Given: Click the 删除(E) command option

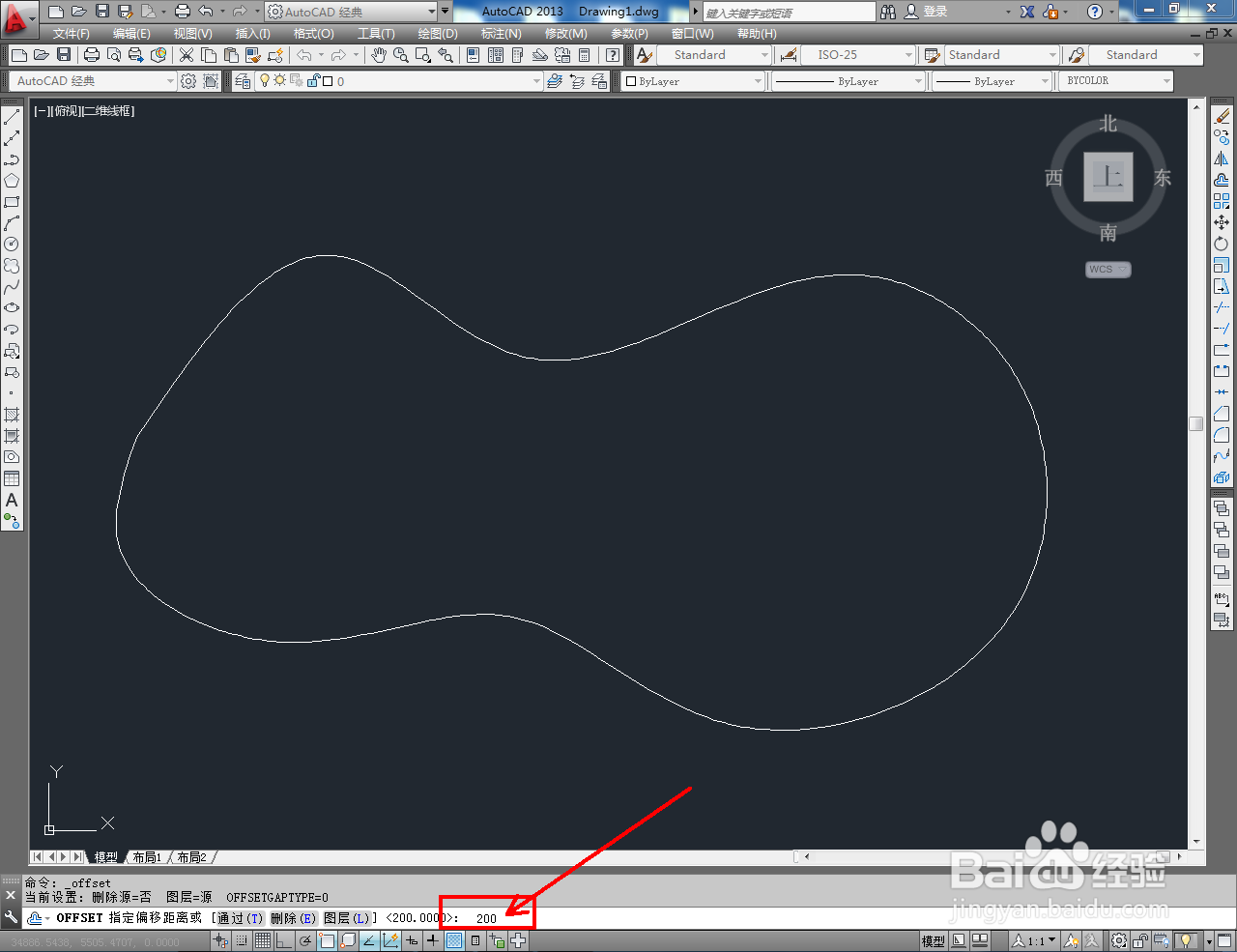Looking at the screenshot, I should pyautogui.click(x=294, y=918).
